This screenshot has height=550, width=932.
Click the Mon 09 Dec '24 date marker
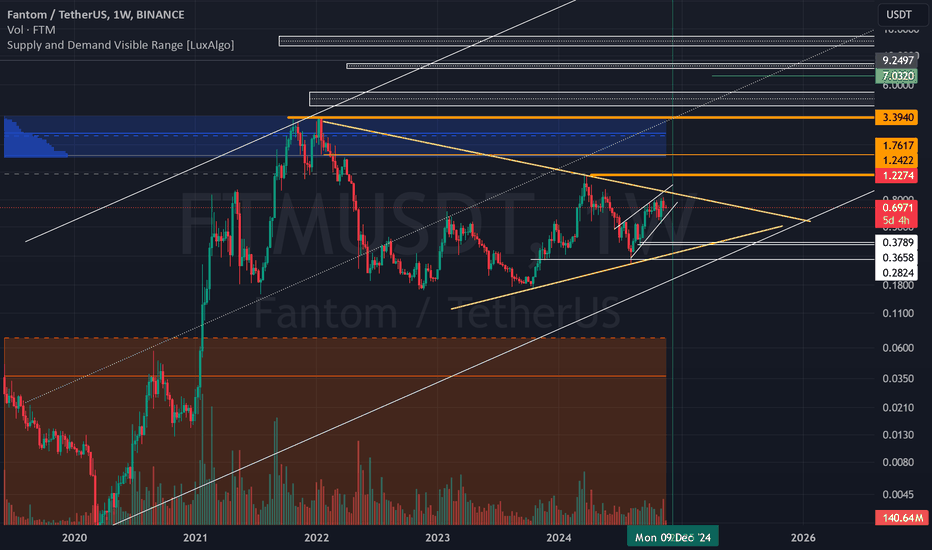click(672, 538)
